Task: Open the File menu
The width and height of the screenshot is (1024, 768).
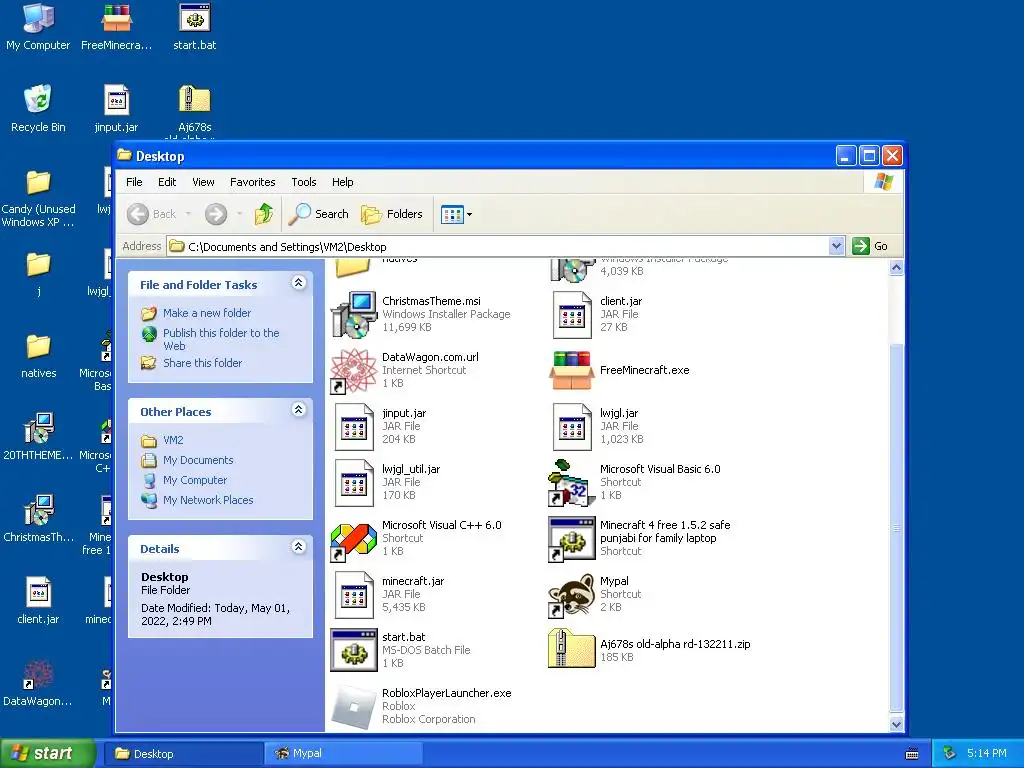Action: coord(135,182)
